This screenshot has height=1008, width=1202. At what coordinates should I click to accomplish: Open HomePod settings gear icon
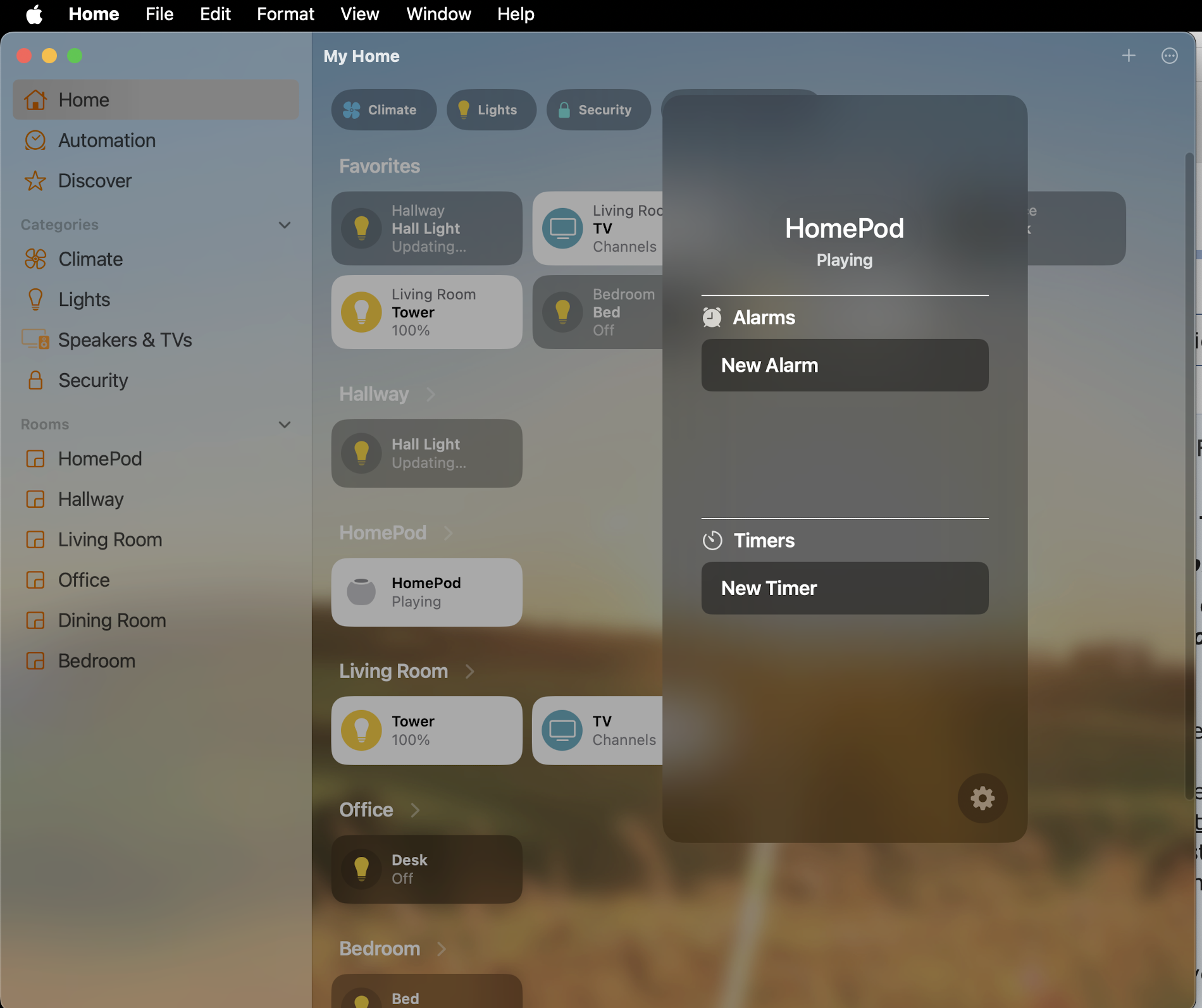(982, 798)
